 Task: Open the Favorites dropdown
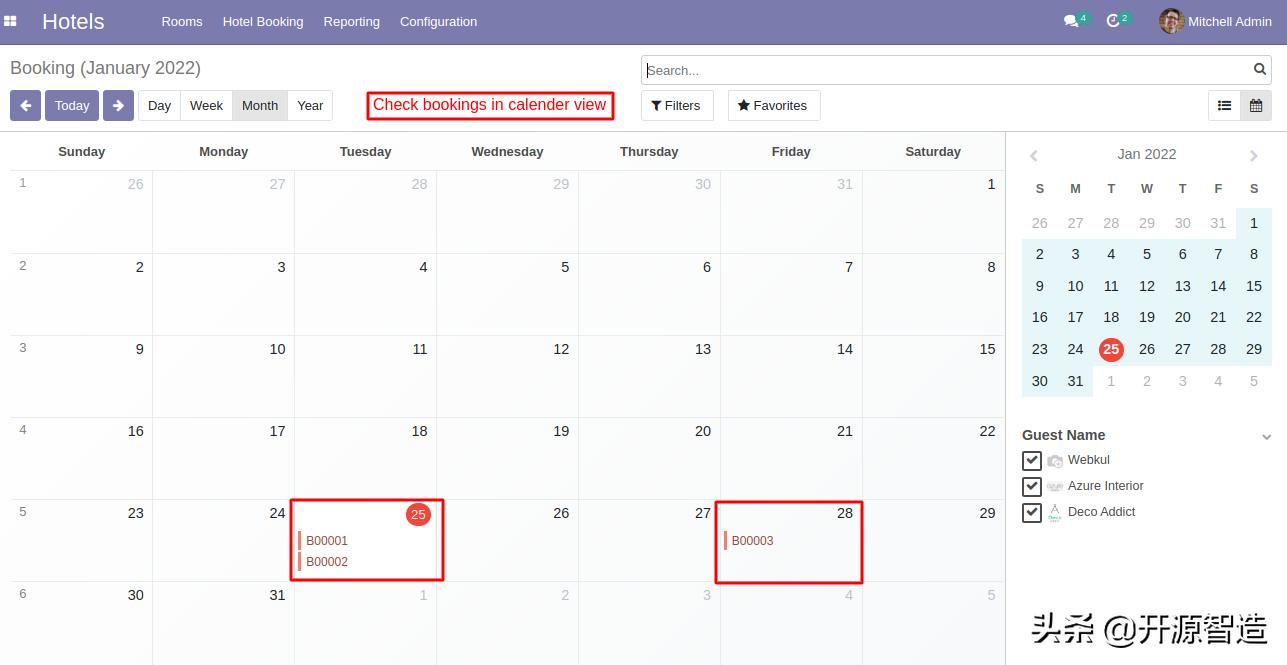tap(774, 105)
